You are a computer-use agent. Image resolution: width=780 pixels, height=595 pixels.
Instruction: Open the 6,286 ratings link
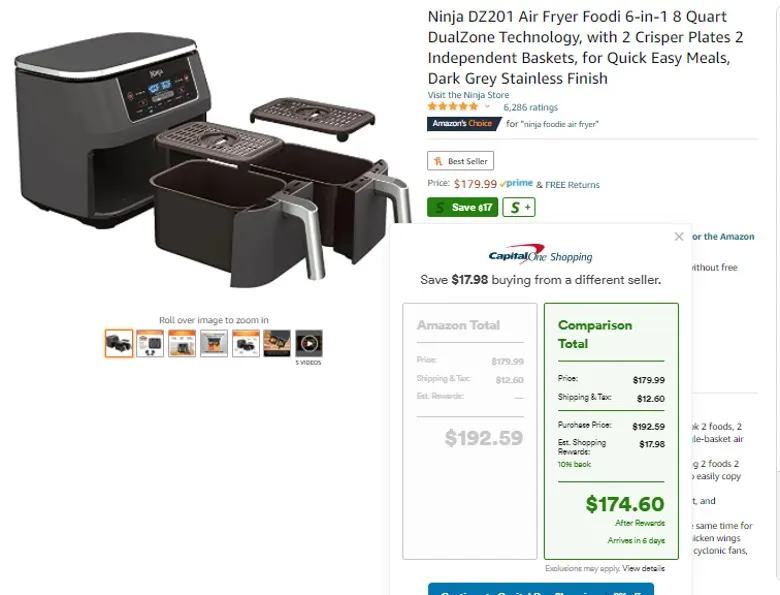530,107
